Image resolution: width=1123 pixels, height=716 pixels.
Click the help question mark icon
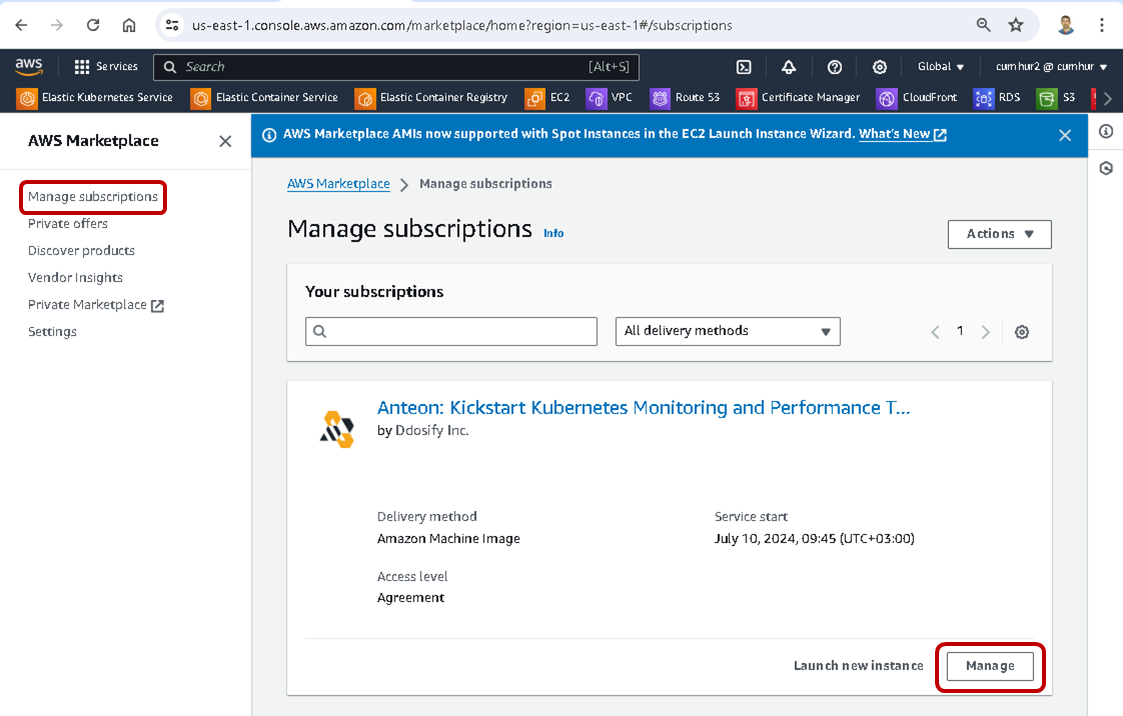834,67
